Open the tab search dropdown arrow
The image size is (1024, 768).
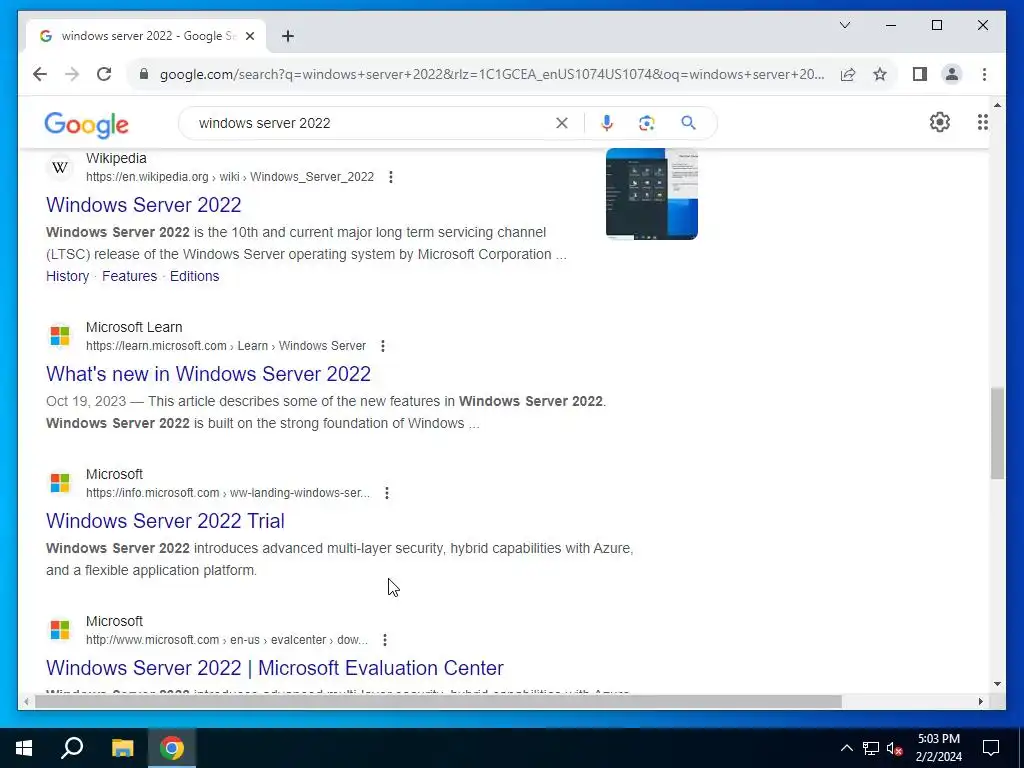click(844, 25)
